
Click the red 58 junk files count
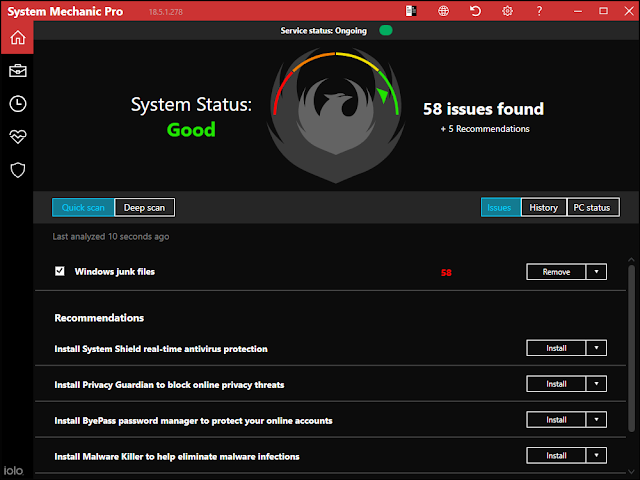pos(446,273)
